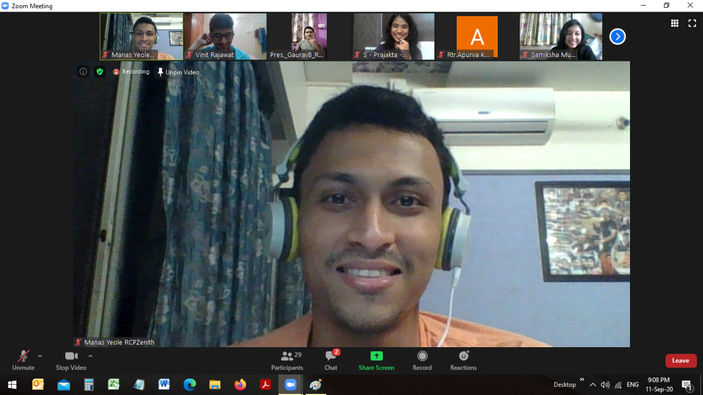Switch to gallery view grid icon
Image resolution: width=703 pixels, height=395 pixels.
coord(674,23)
